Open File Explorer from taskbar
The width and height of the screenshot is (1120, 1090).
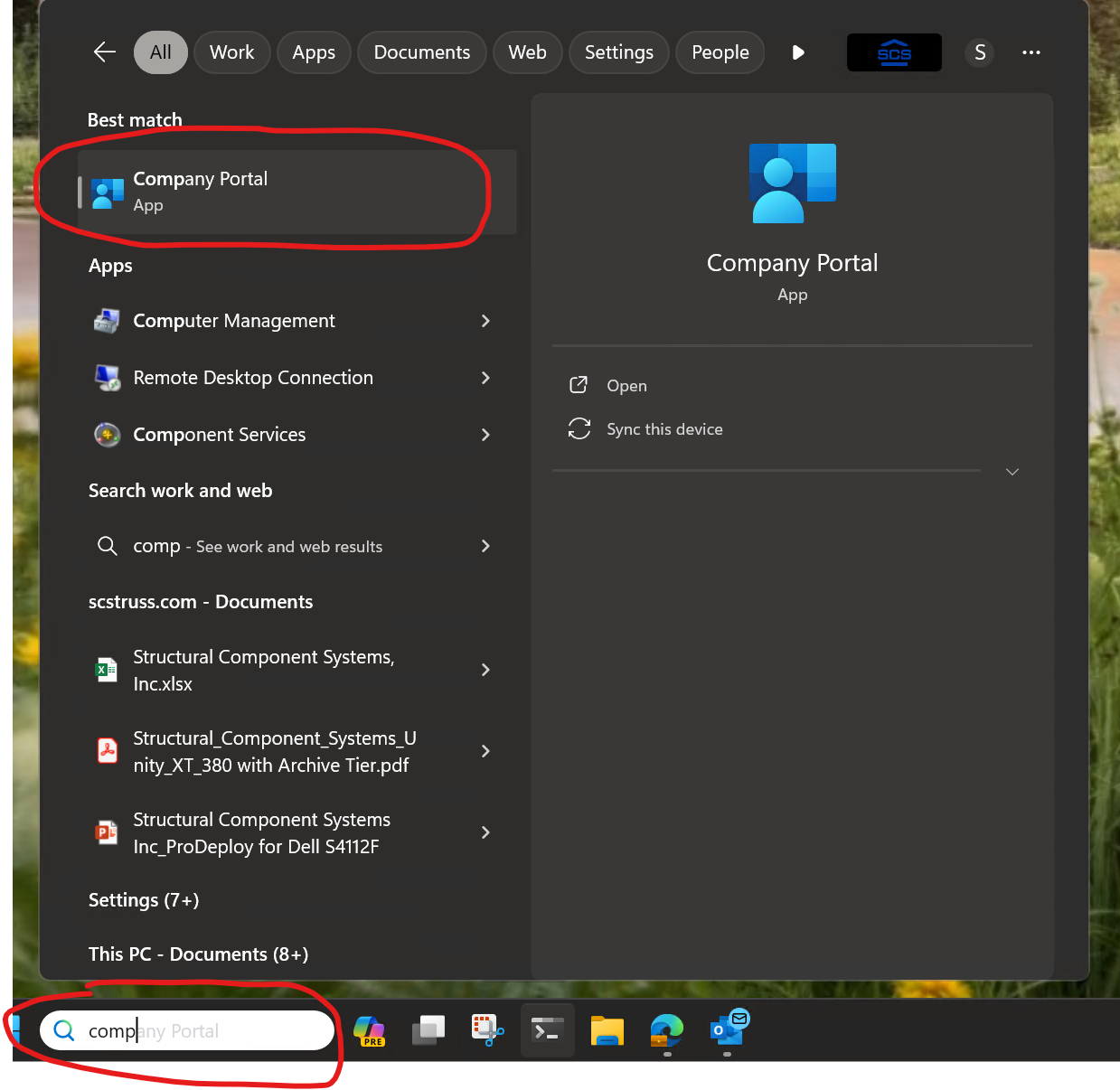(x=607, y=1030)
